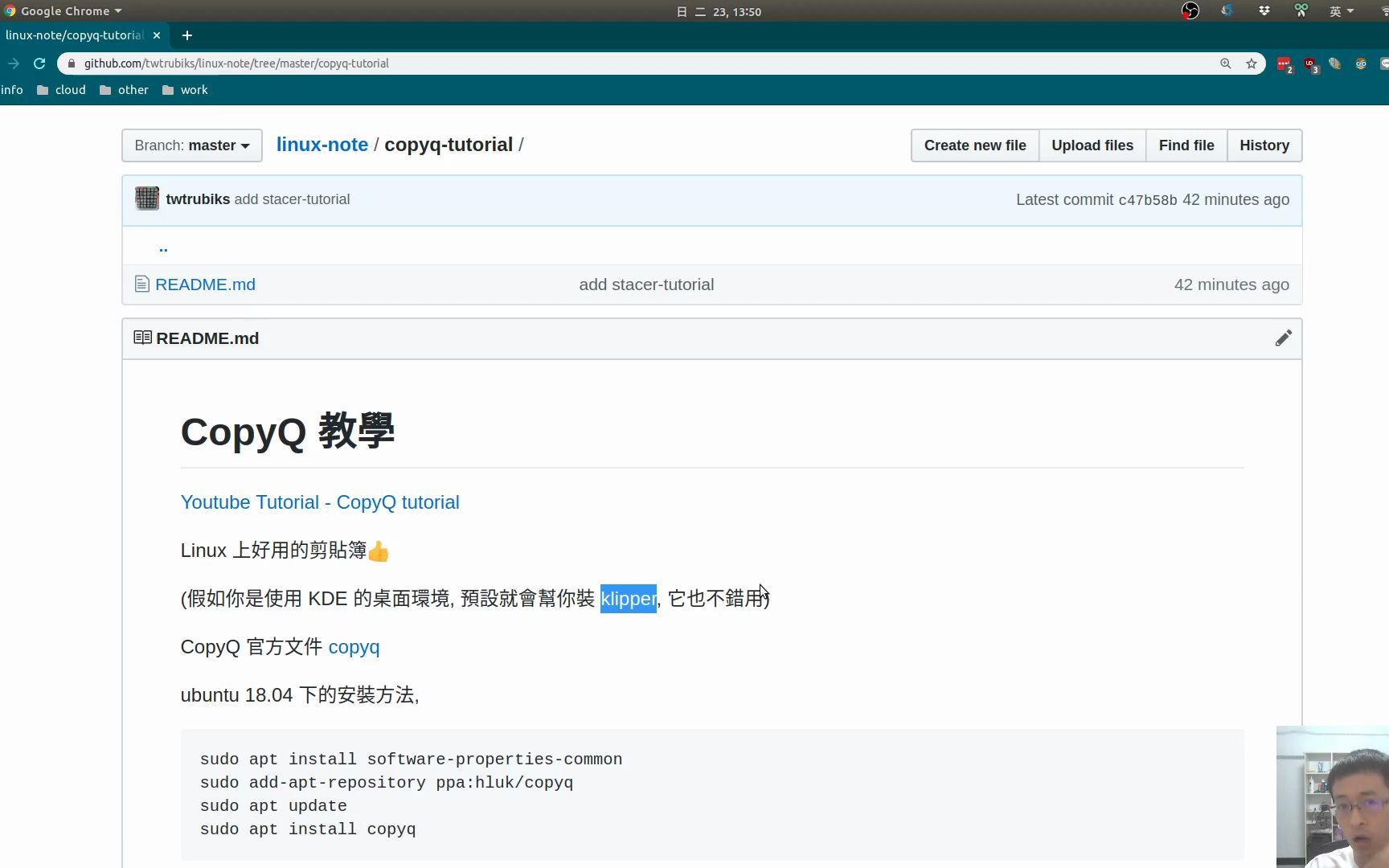This screenshot has width=1389, height=868.
Task: Click the Create new file button
Action: (x=974, y=145)
